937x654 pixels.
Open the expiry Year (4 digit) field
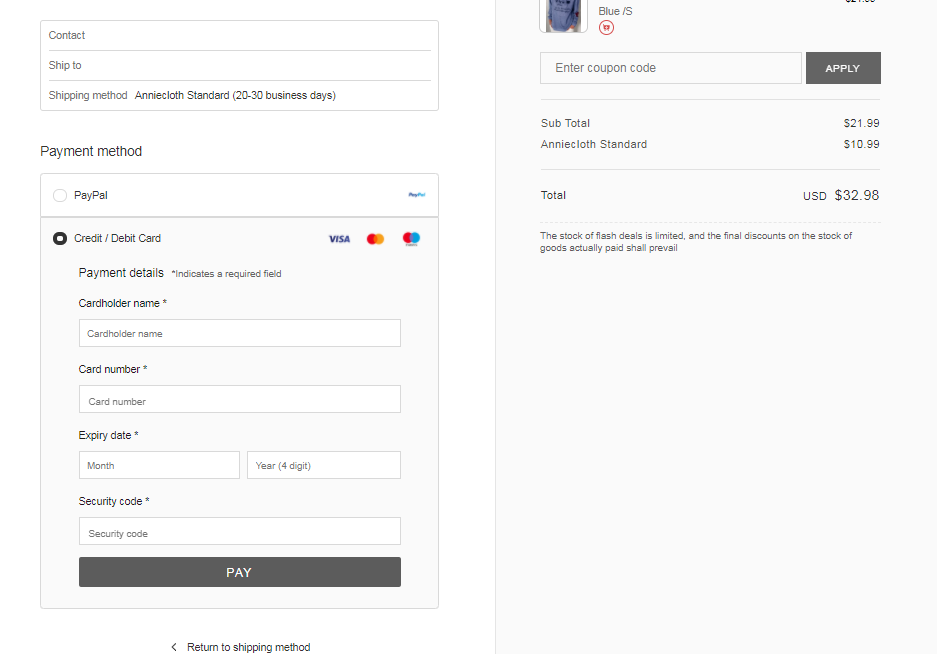point(323,465)
